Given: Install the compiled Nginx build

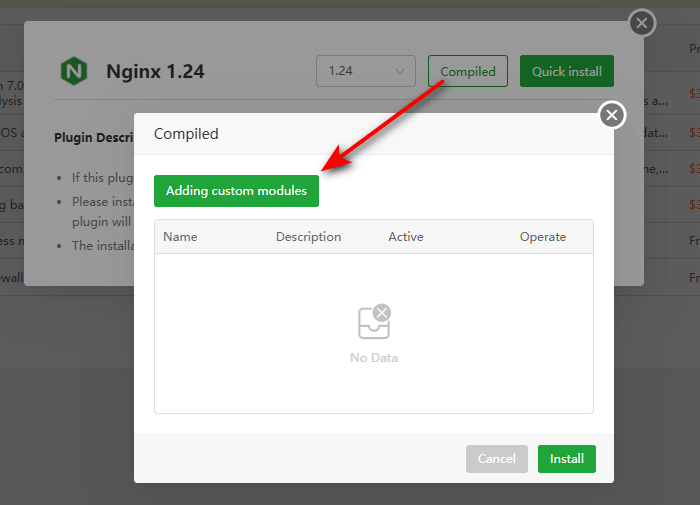Looking at the screenshot, I should [567, 459].
